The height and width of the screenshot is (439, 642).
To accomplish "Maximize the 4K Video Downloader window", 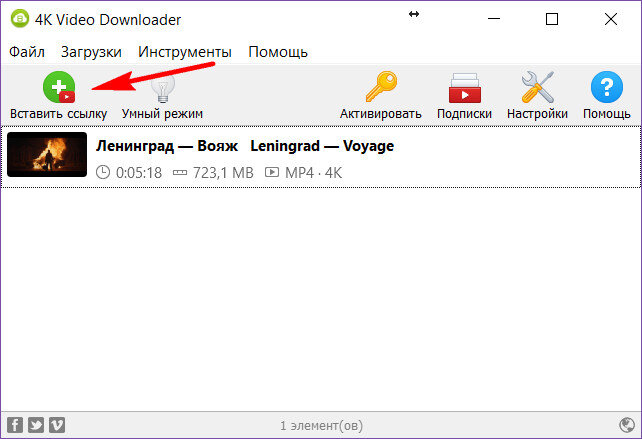I will click(x=552, y=19).
